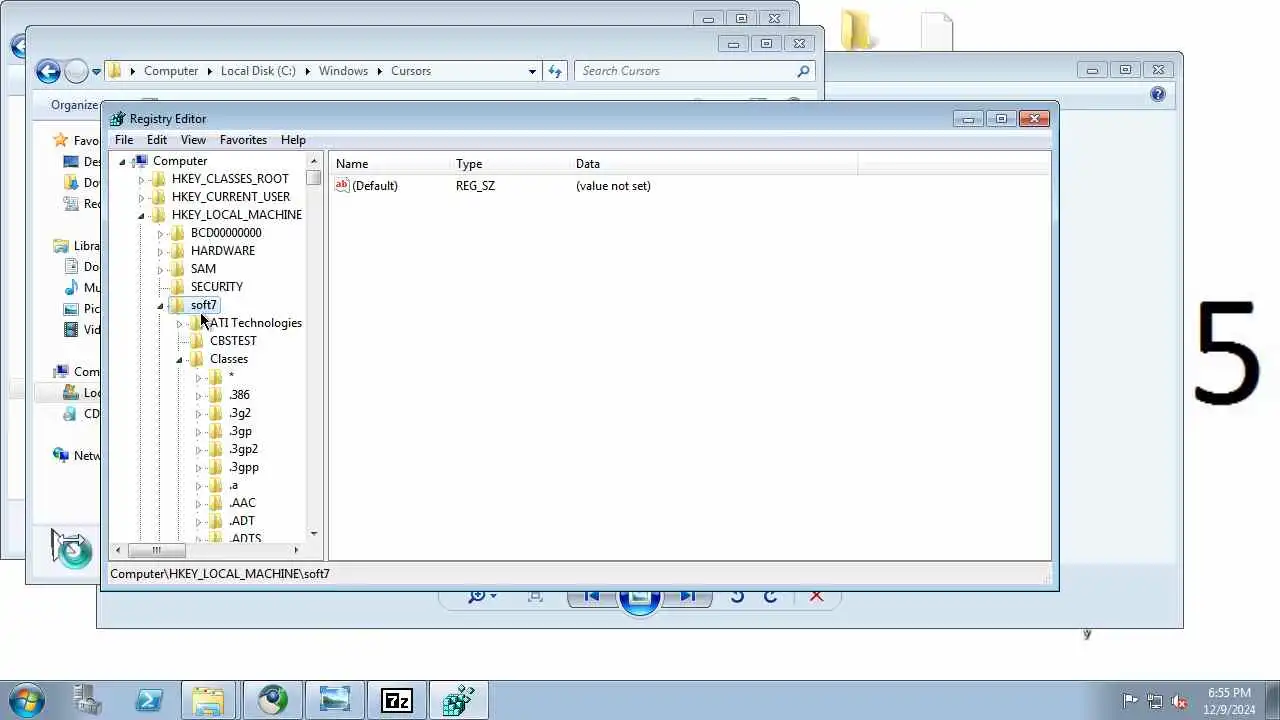Open Windows PowerShell from the taskbar

click(x=149, y=700)
